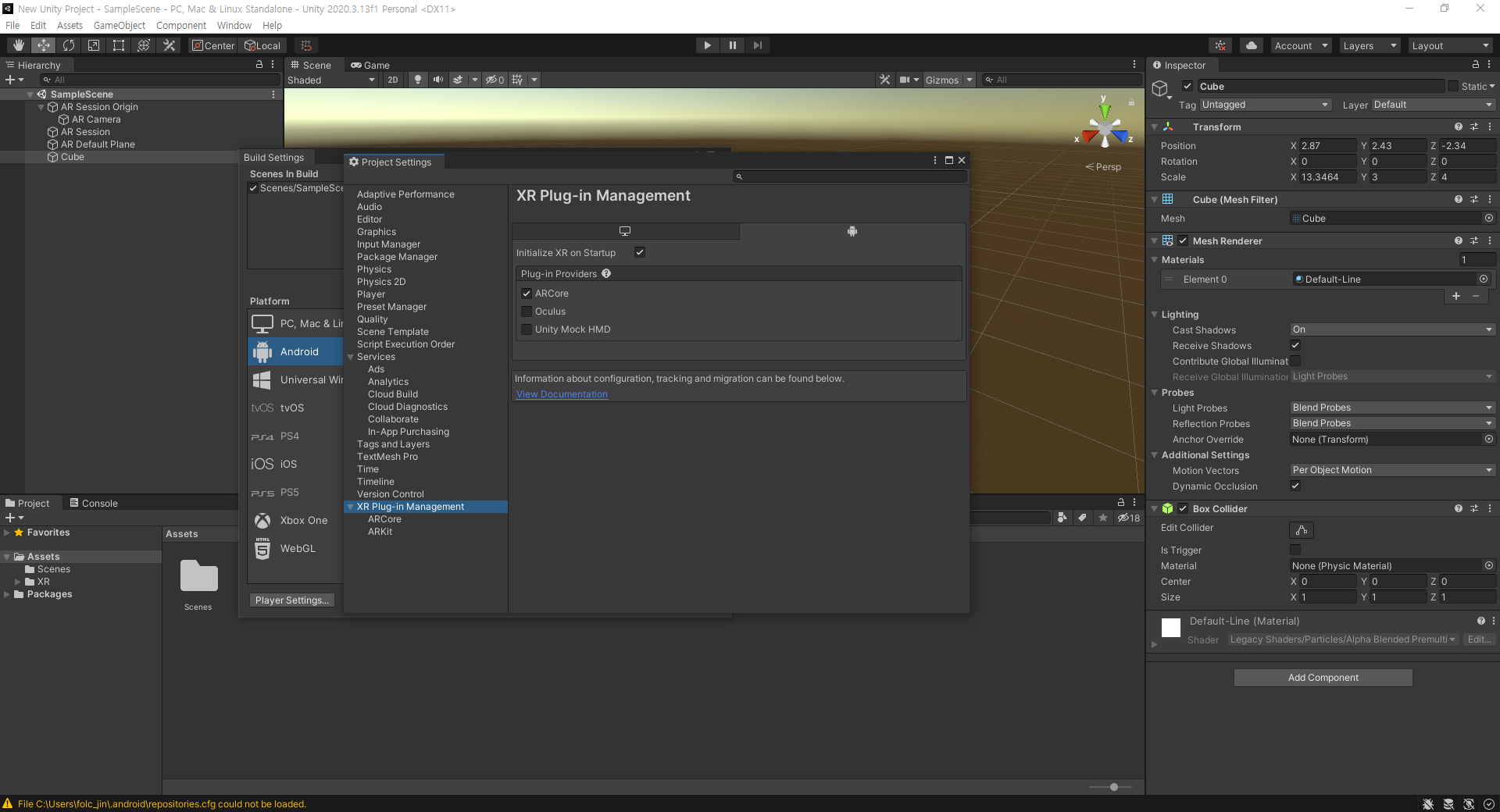Click the Account button
This screenshot has height=812, width=1500.
coord(1301,45)
